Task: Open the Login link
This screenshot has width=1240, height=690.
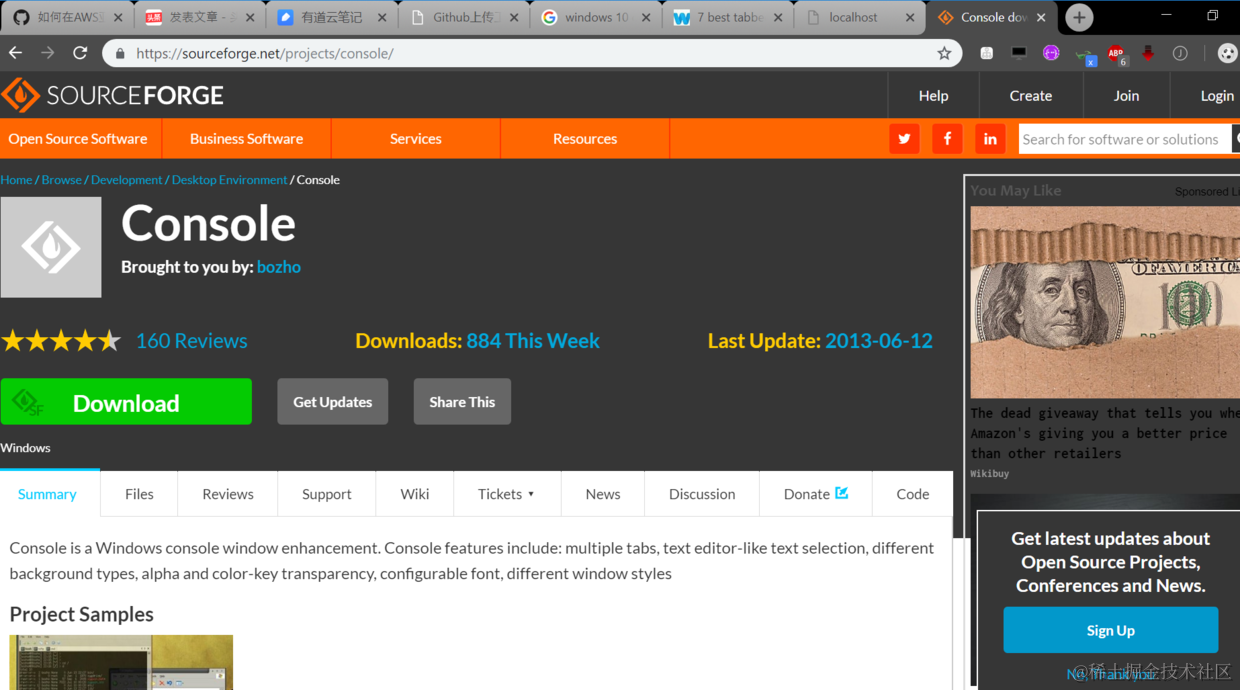Action: [1217, 95]
